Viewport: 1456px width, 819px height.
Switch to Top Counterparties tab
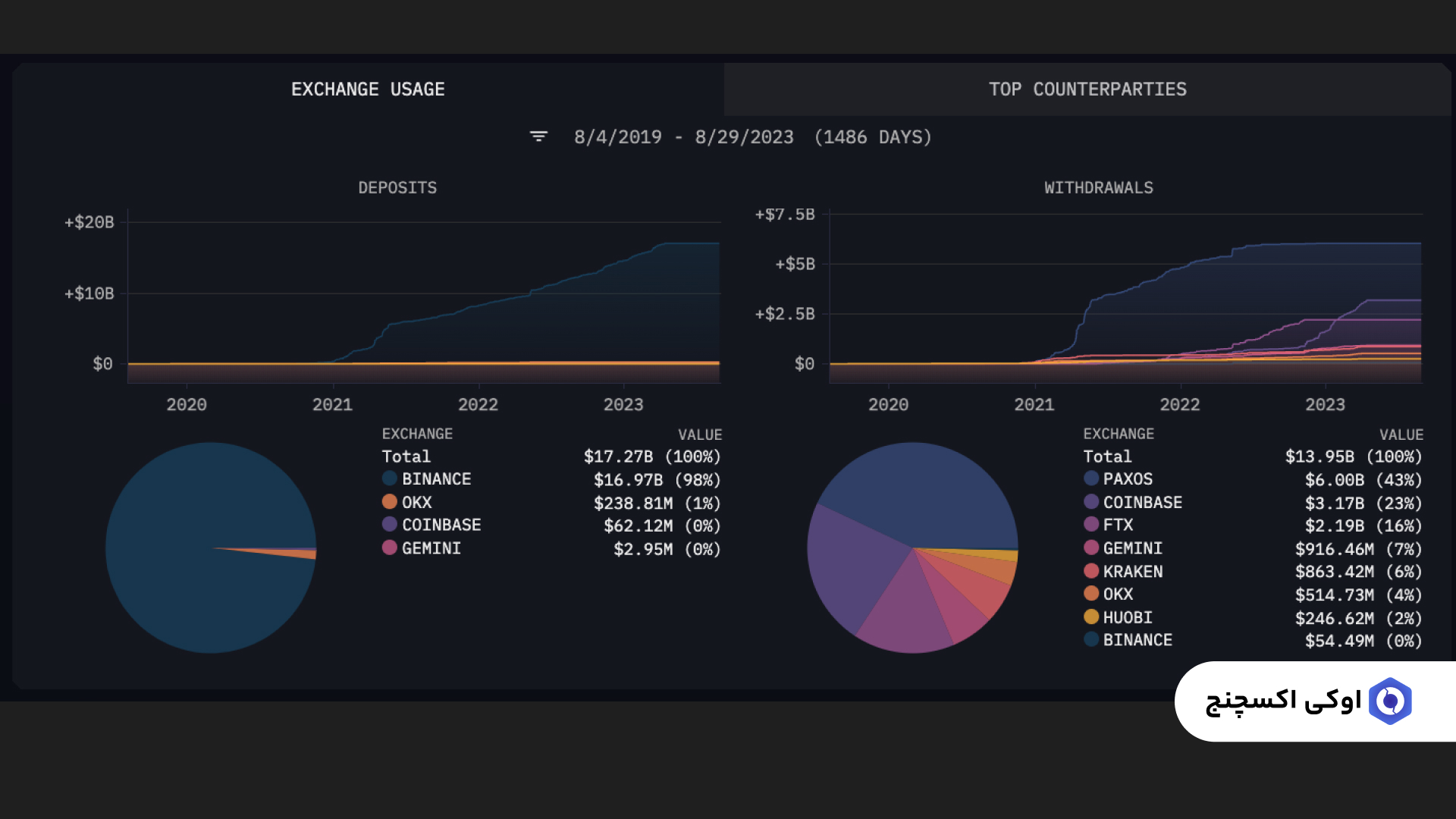(x=1087, y=89)
